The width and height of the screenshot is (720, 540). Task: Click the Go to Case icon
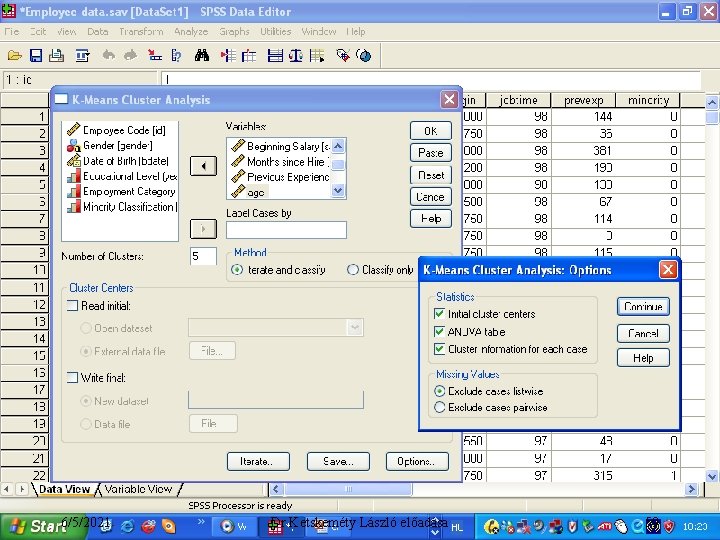pyautogui.click(x=154, y=56)
